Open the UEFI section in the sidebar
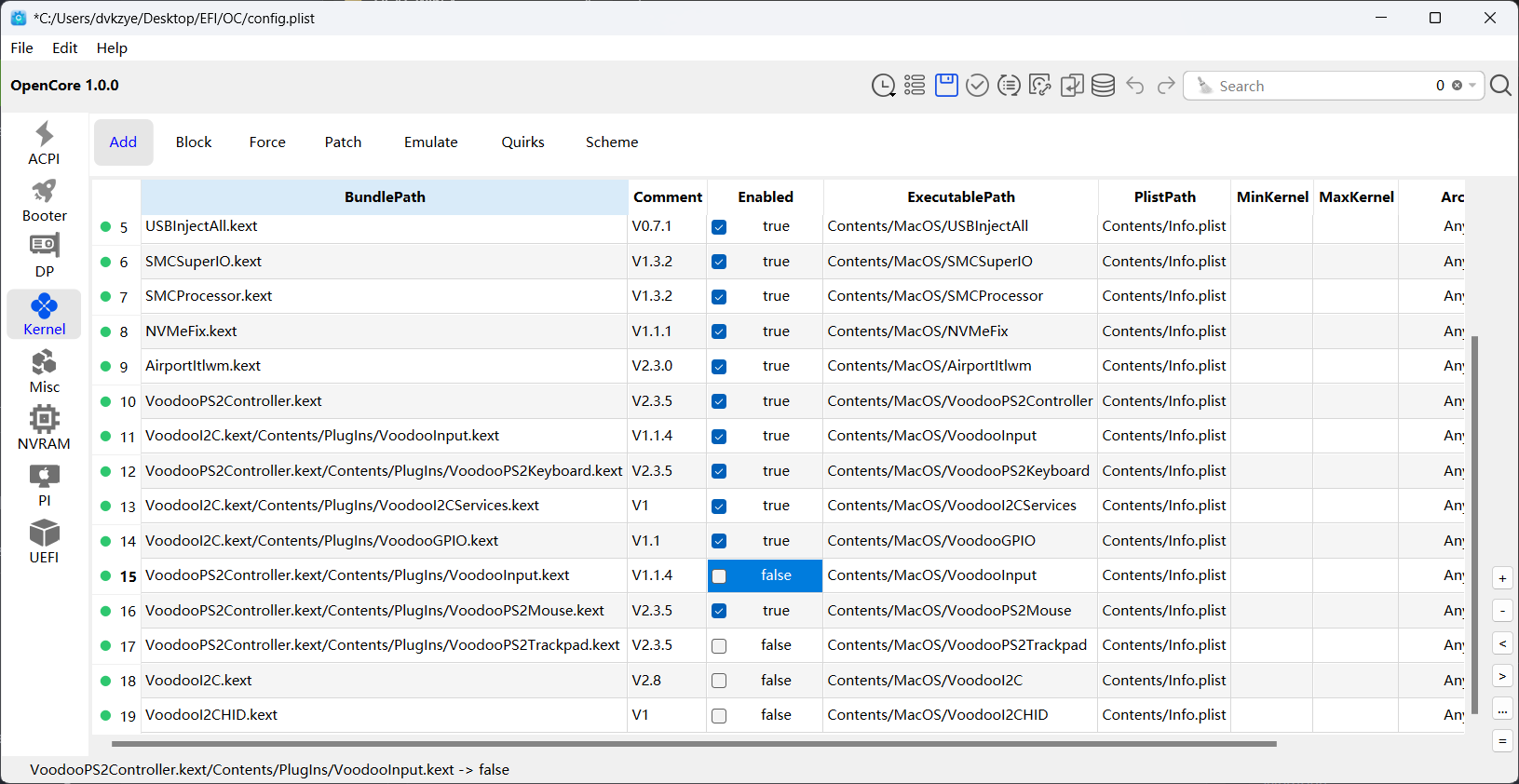 tap(44, 542)
